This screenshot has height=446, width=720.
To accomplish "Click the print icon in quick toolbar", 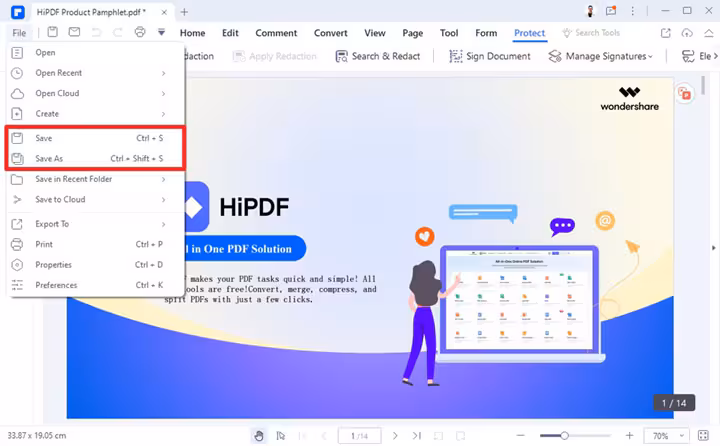I will pos(140,32).
